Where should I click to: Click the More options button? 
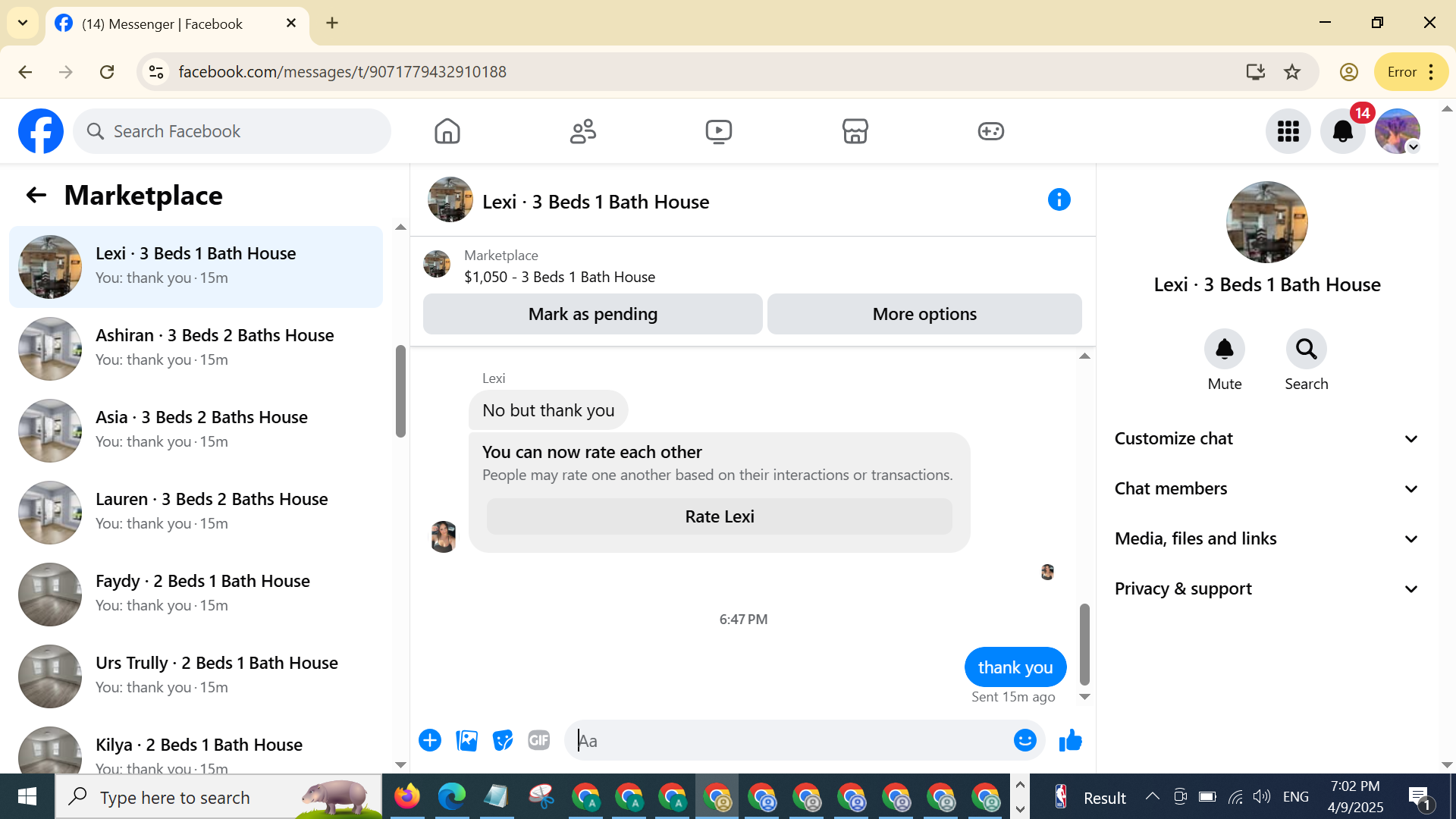(924, 314)
